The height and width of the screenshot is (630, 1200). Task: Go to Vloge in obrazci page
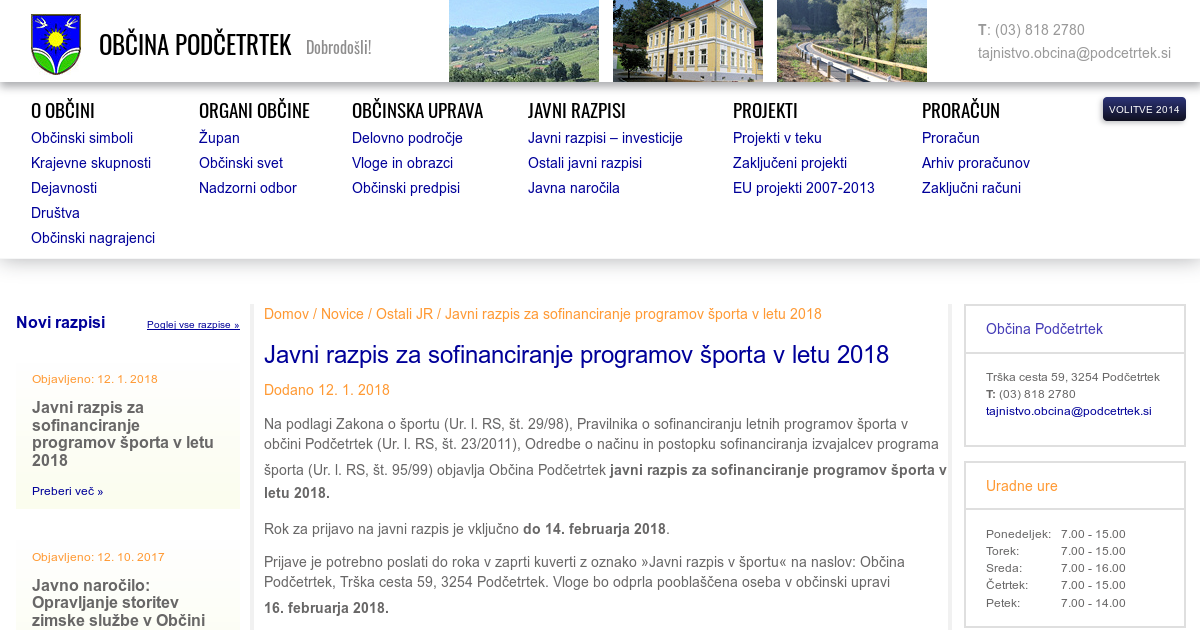pos(402,163)
